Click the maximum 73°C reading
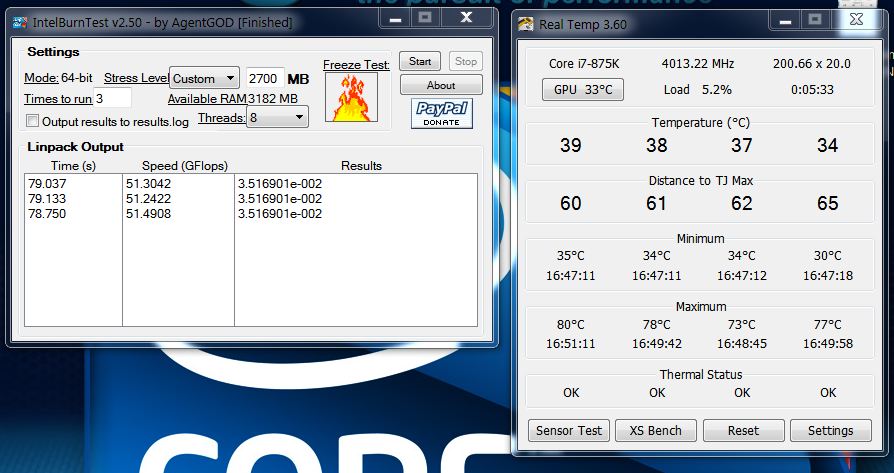This screenshot has width=894, height=473. (x=742, y=325)
